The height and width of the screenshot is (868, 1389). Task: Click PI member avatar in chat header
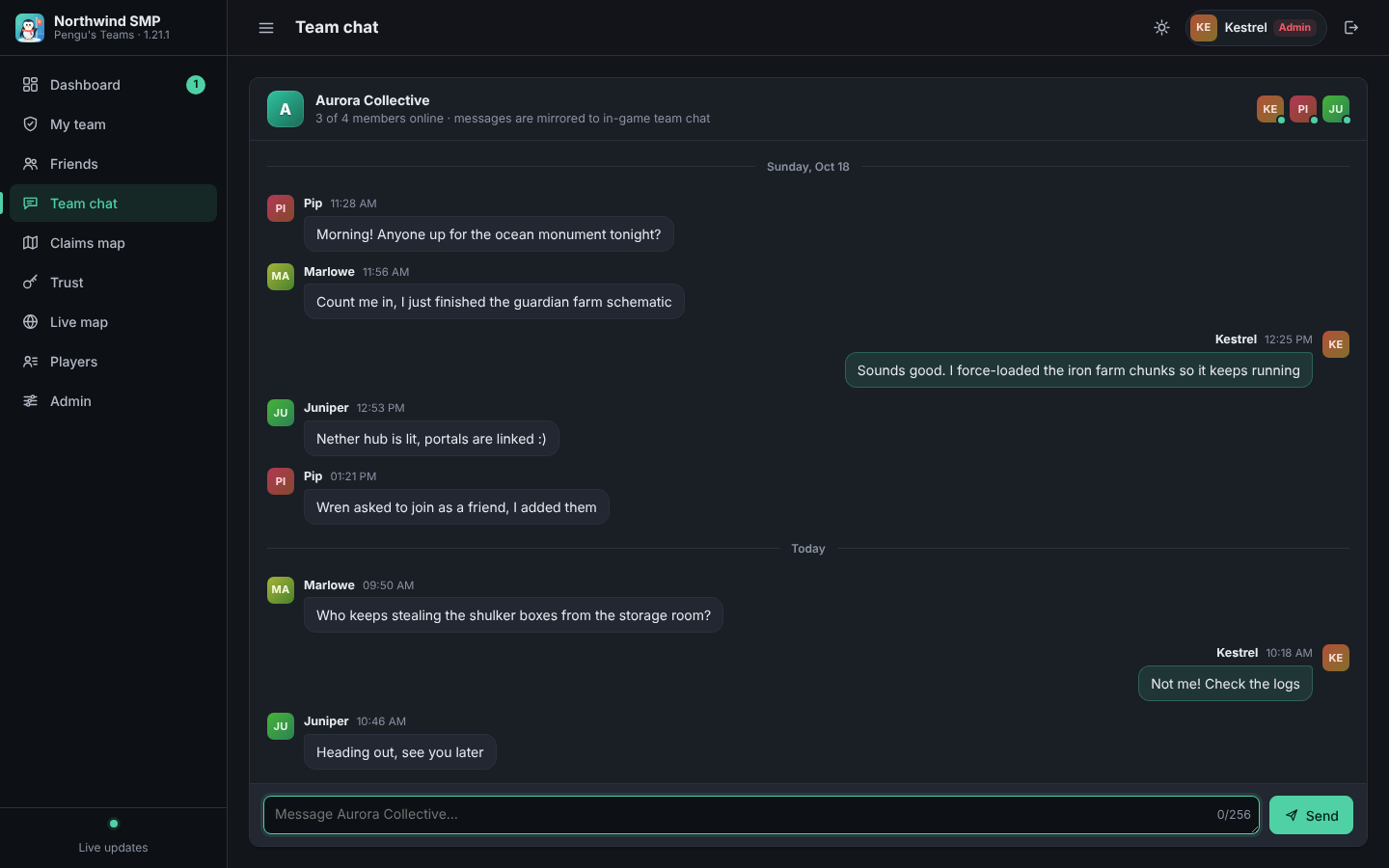pyautogui.click(x=1303, y=109)
